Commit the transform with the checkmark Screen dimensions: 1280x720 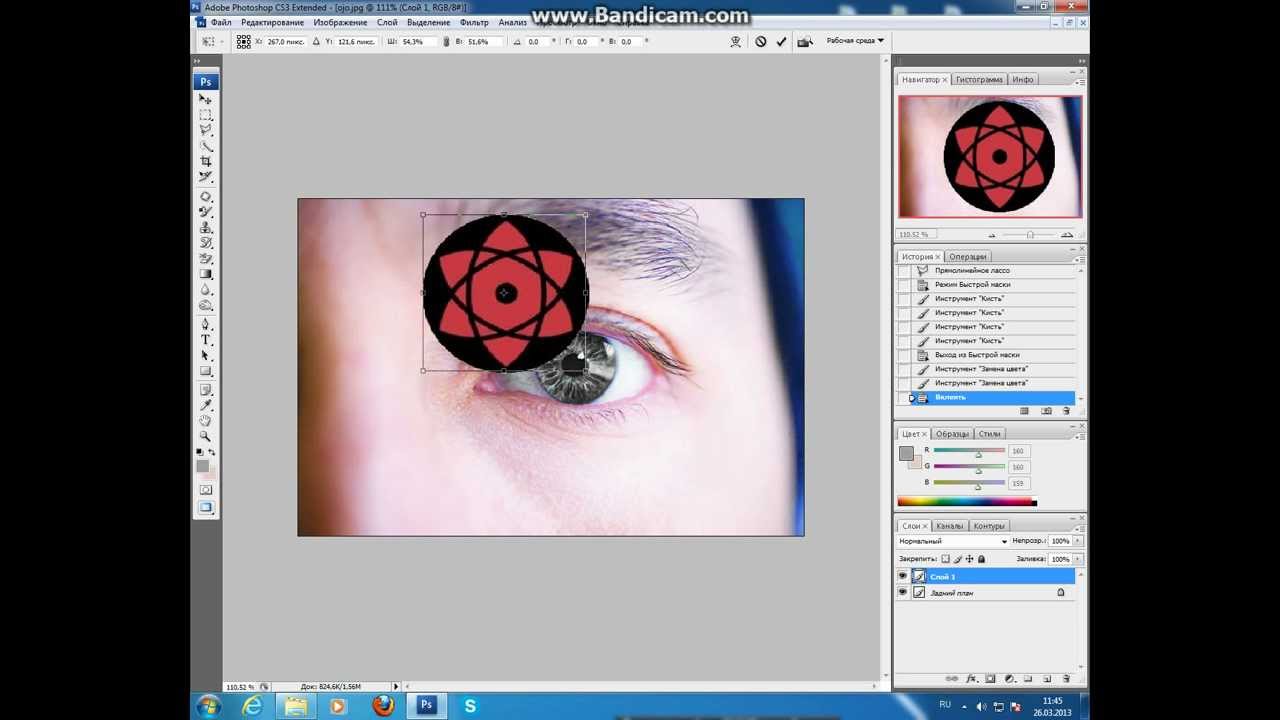781,42
